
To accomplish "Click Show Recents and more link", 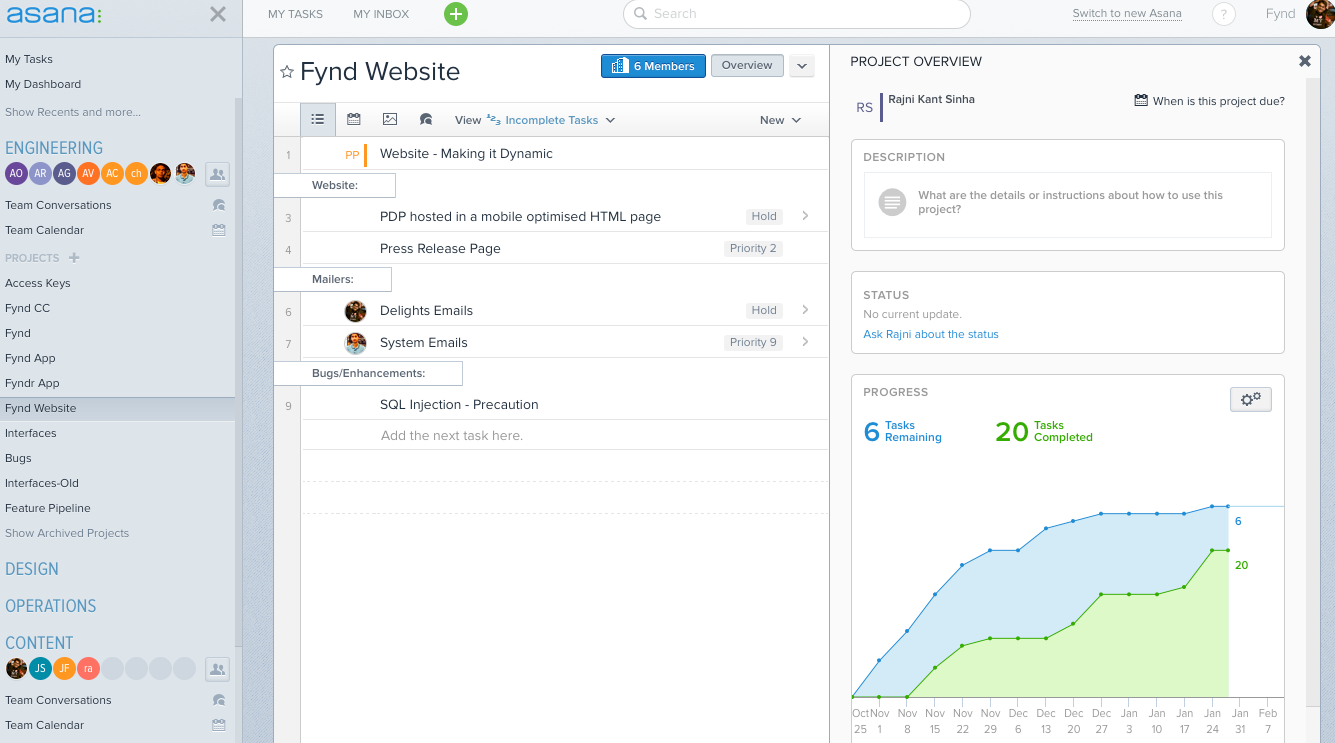I will 73,112.
